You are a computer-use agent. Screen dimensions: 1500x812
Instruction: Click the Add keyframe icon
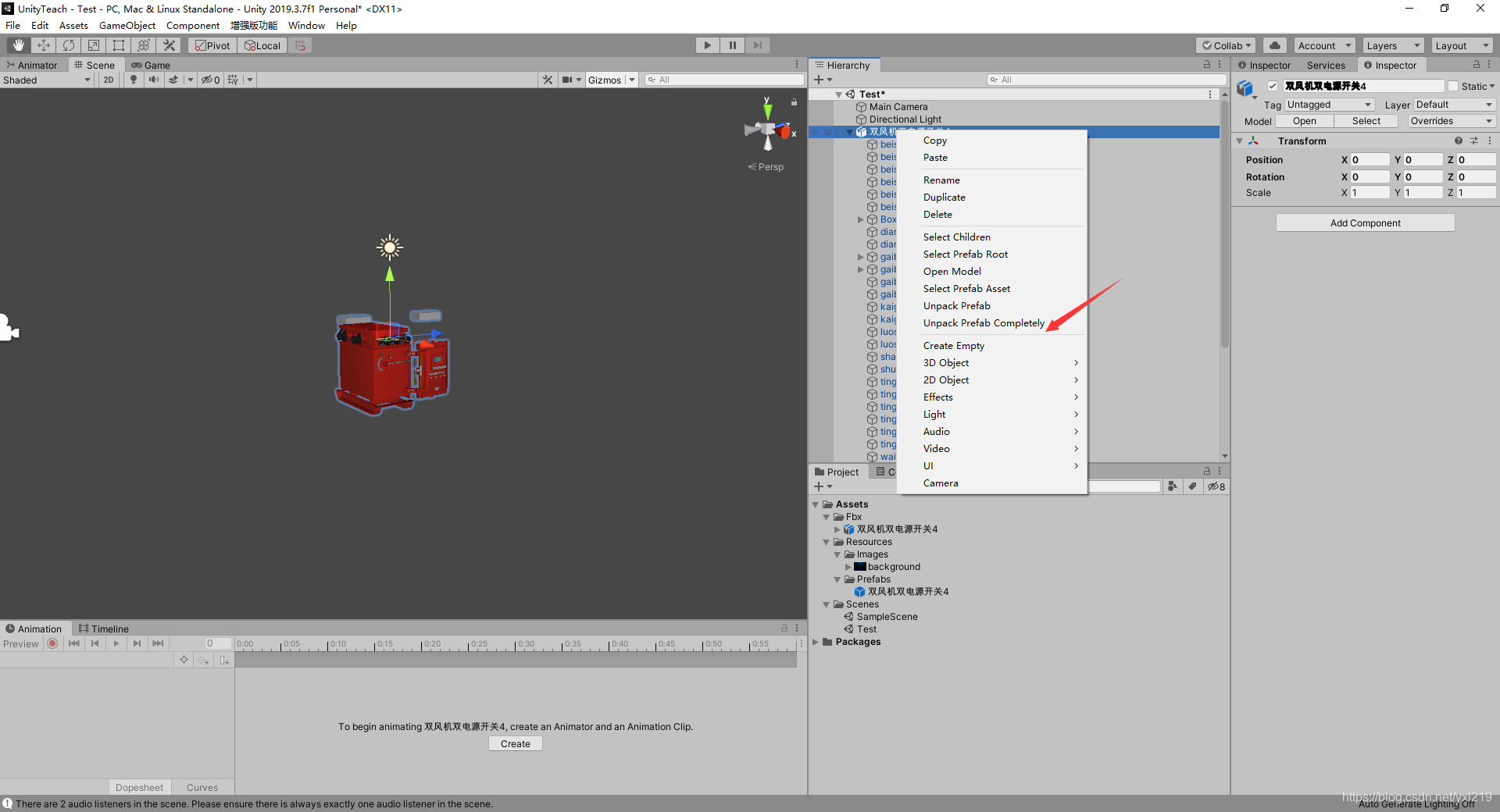[204, 660]
